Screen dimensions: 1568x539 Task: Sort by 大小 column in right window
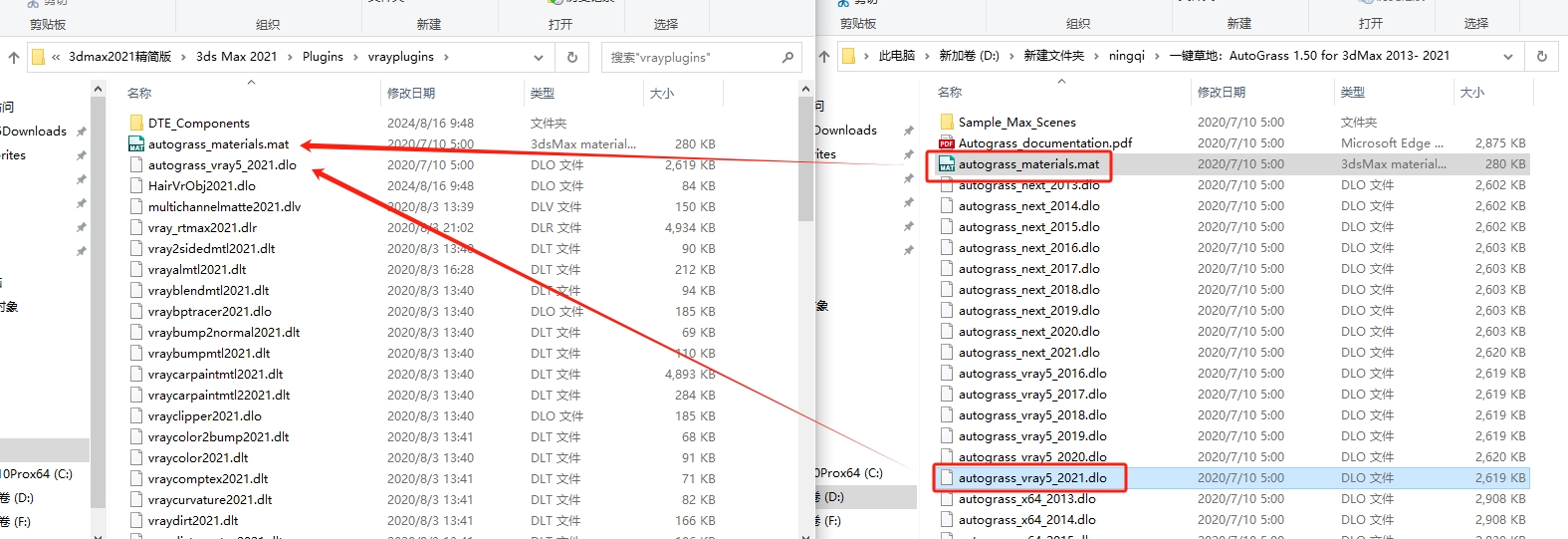(1472, 92)
